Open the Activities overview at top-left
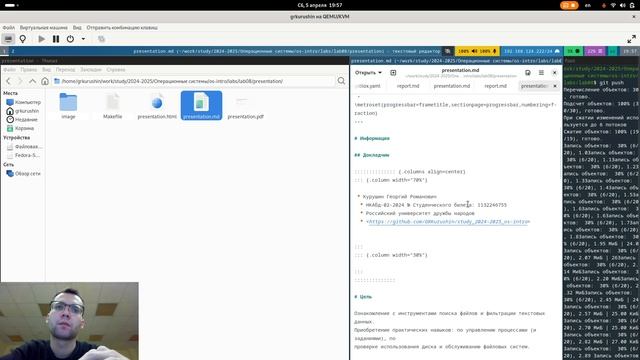The image size is (640, 360). pyautogui.click(x=11, y=5)
